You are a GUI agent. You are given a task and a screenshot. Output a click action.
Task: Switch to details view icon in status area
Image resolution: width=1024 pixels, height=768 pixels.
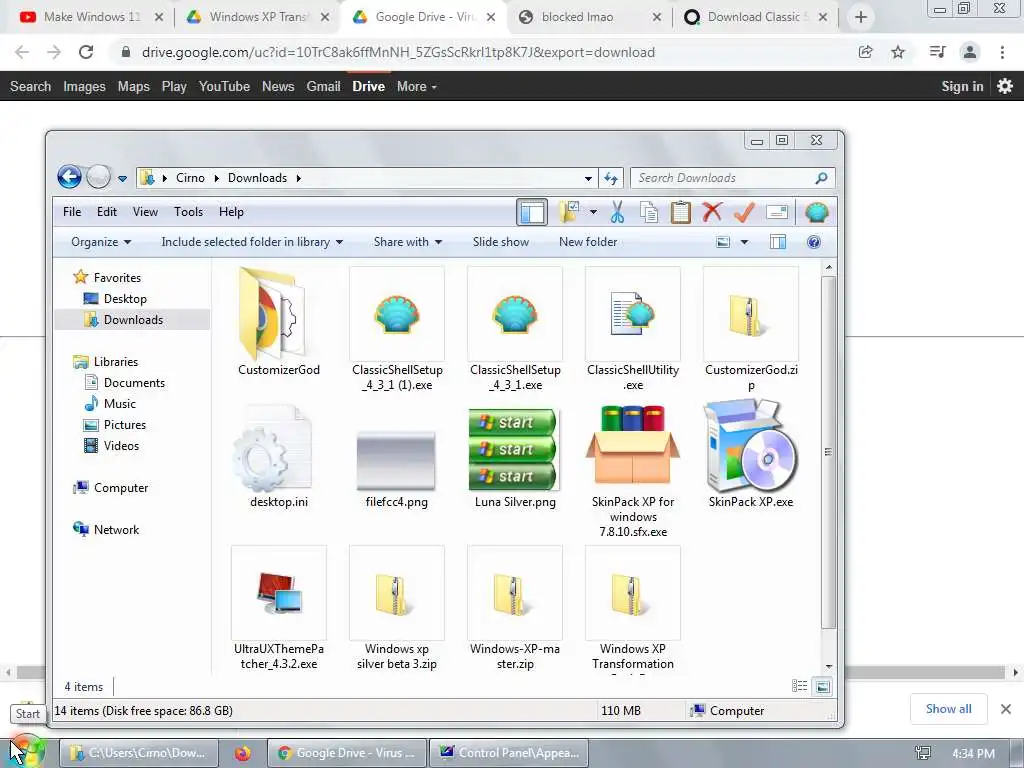pyautogui.click(x=799, y=686)
